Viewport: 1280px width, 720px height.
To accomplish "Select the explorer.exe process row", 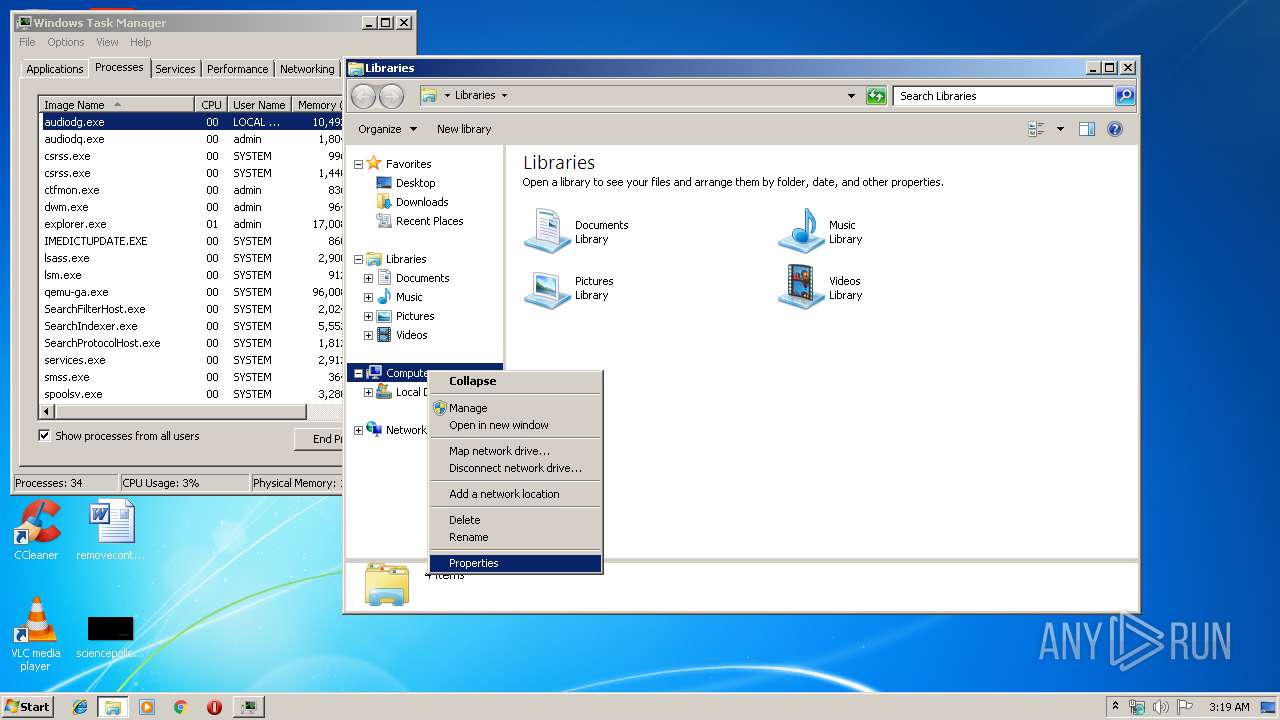I will (192, 224).
